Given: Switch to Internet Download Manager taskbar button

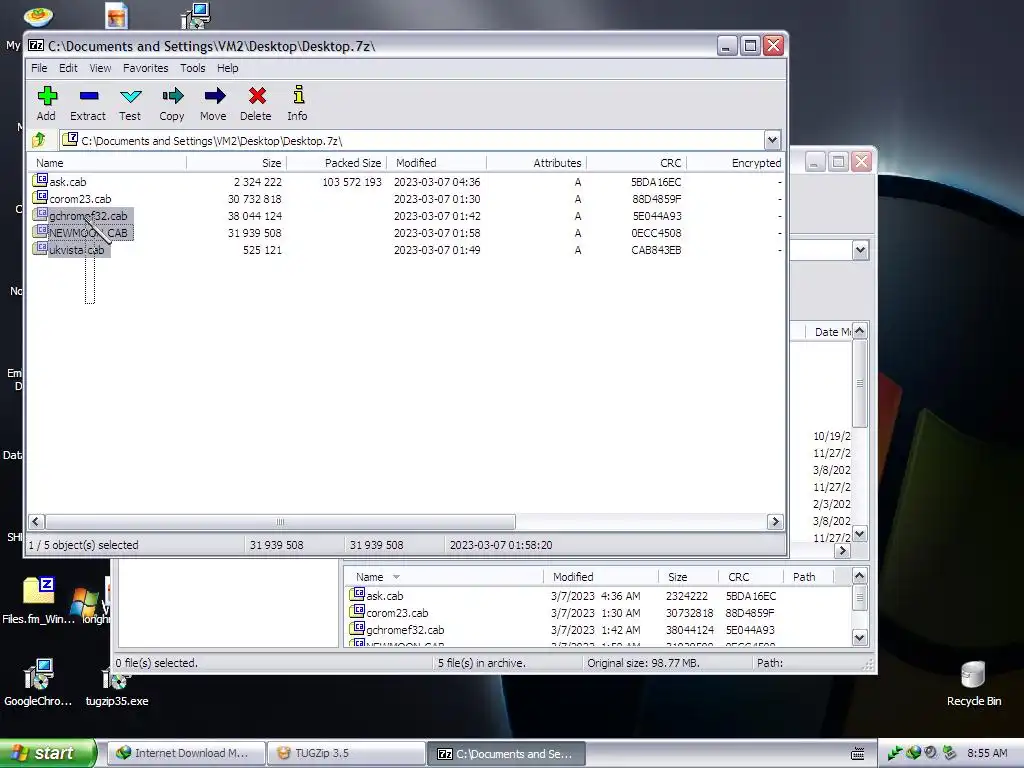Looking at the screenshot, I should coord(186,753).
